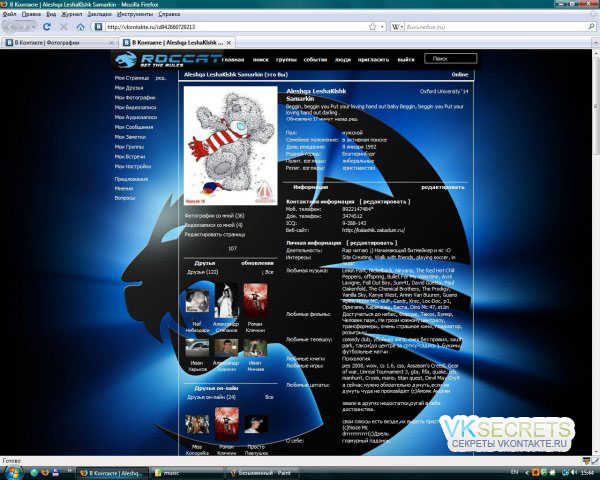Image resolution: width=600 pixels, height=480 pixels.
Task: Open события in the site navigation
Action: point(315,60)
